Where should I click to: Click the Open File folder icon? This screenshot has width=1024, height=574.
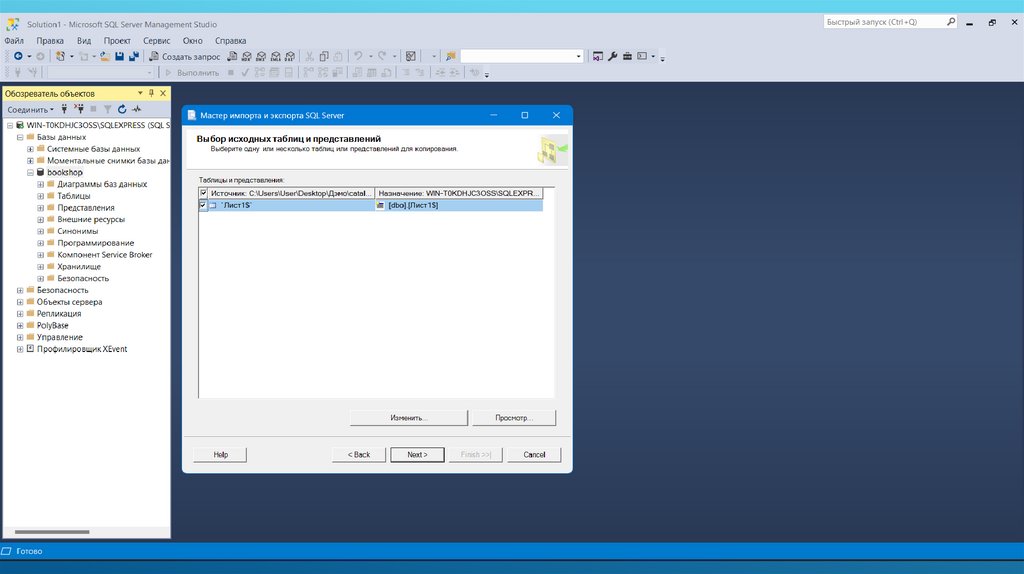(104, 56)
